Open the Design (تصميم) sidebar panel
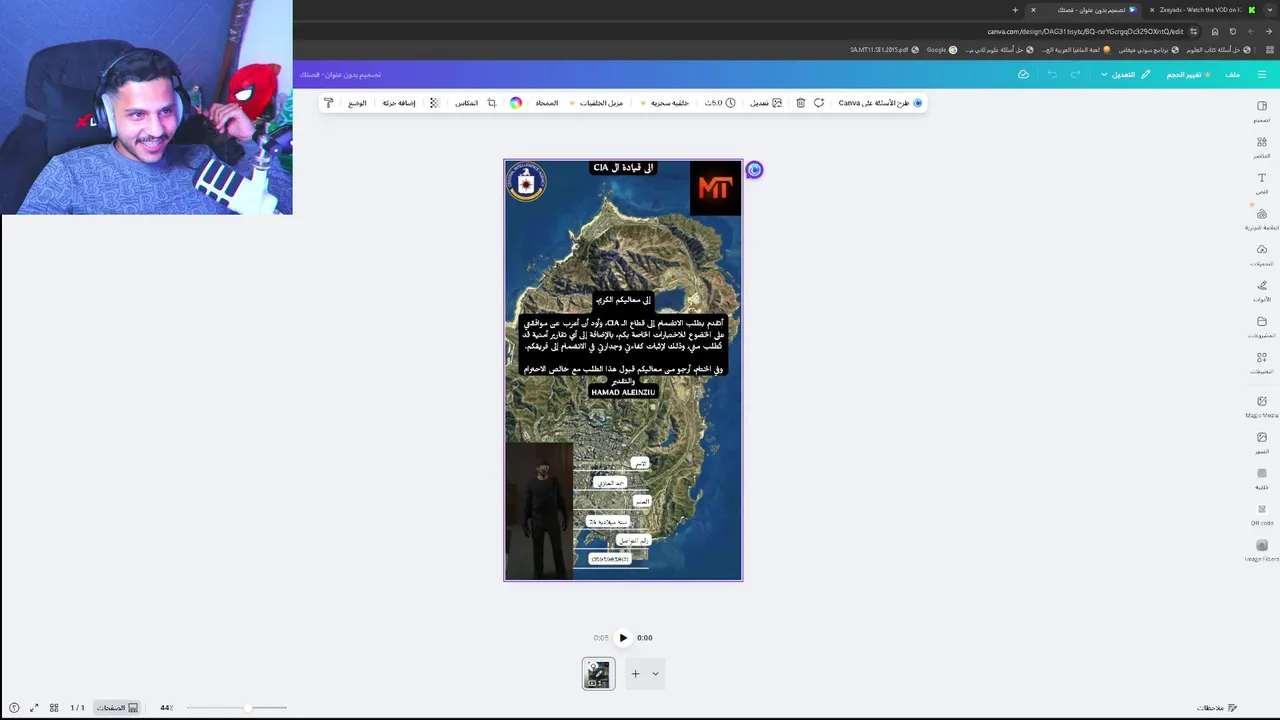This screenshot has height=720, width=1280. pos(1262,111)
